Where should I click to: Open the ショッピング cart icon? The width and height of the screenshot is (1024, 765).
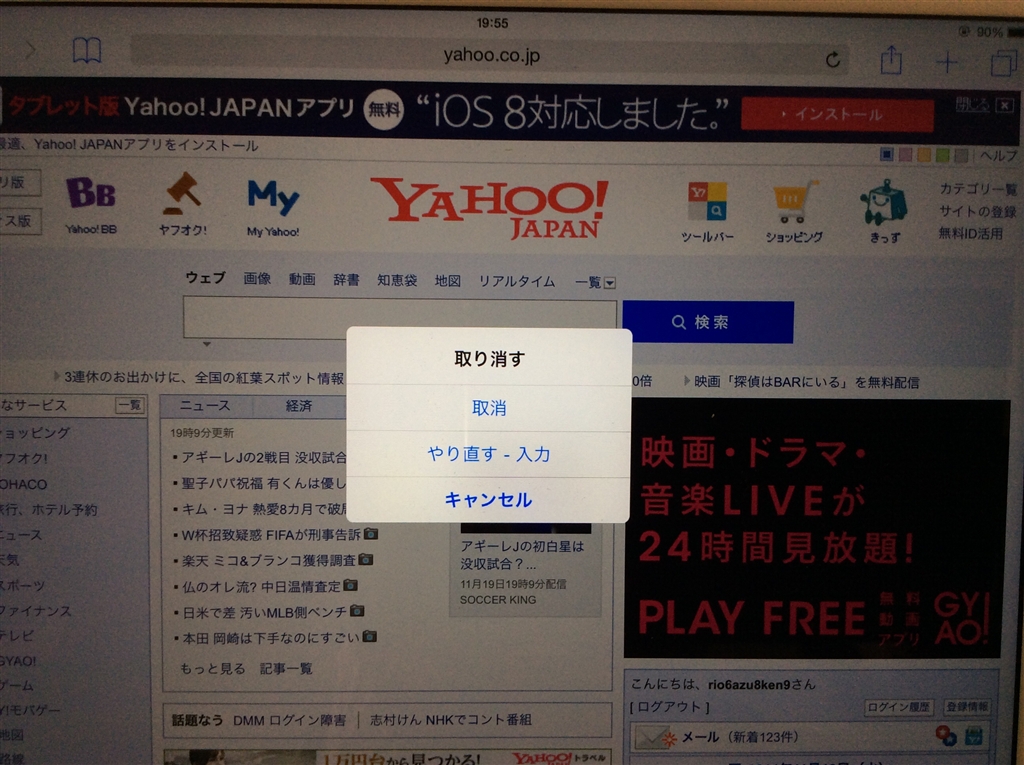click(x=793, y=212)
